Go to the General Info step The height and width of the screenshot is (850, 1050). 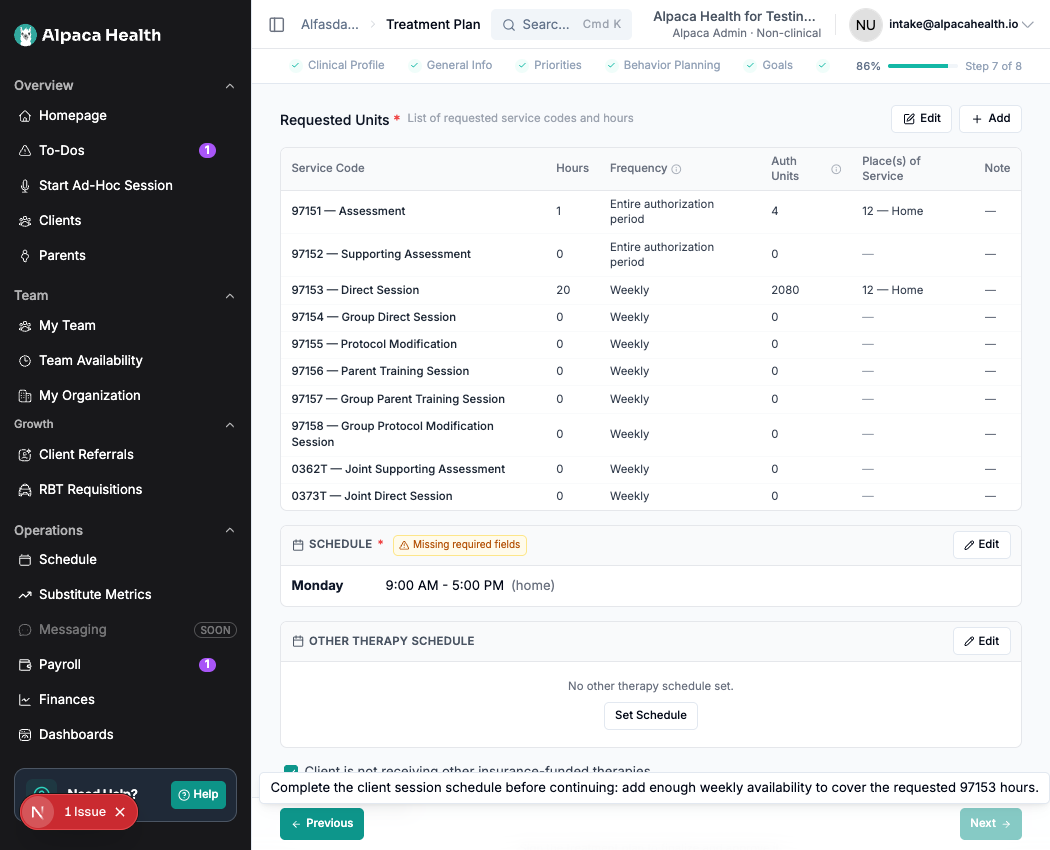point(451,65)
